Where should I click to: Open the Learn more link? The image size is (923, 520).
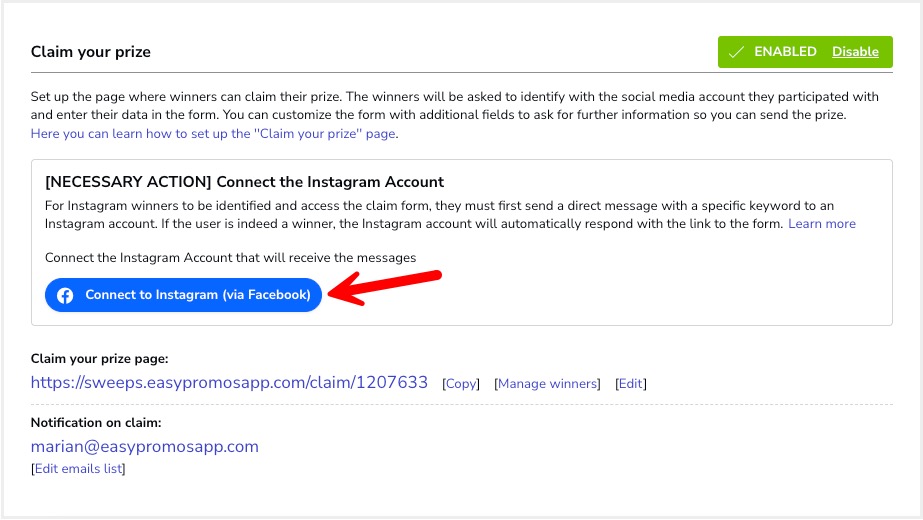click(x=822, y=224)
